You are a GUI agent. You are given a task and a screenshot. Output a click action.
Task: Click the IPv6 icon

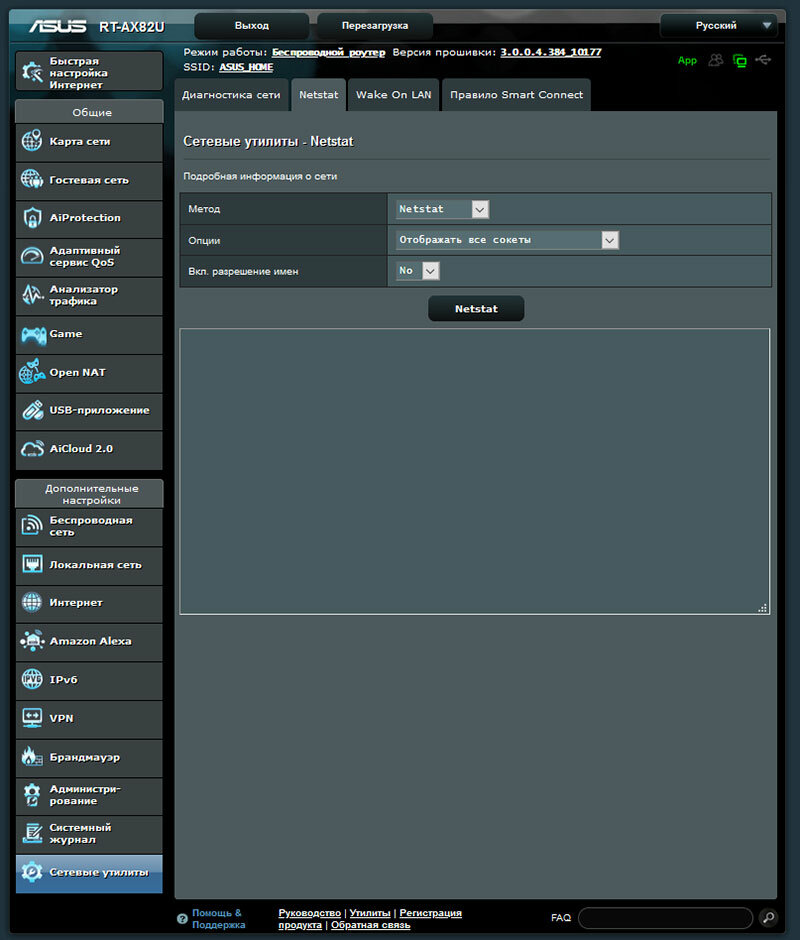32,679
